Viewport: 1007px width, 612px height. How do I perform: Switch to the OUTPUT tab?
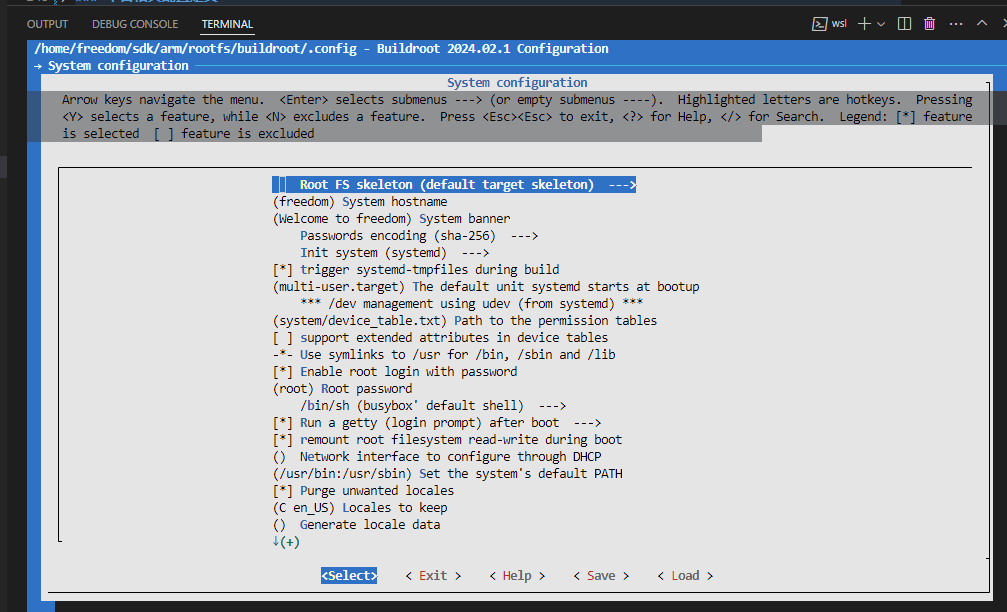click(47, 24)
